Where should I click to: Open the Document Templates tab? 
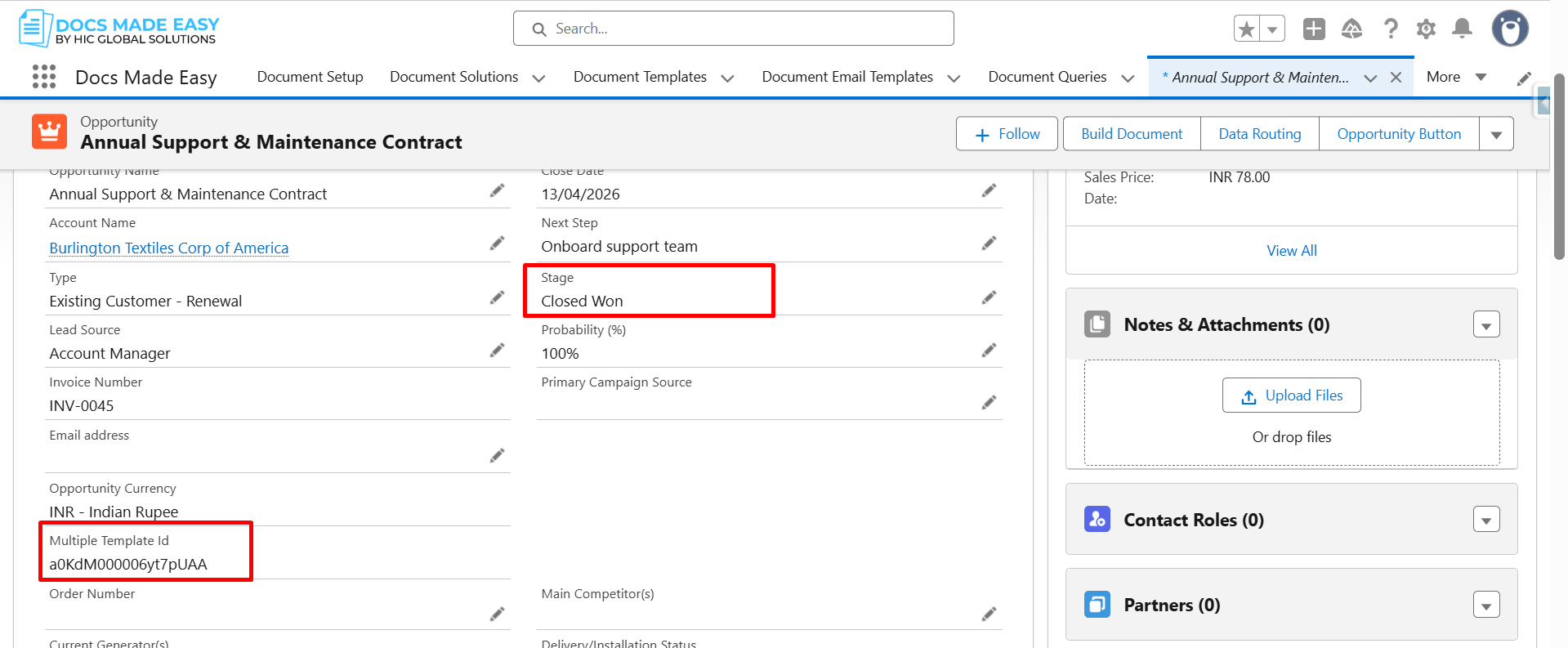(x=640, y=77)
